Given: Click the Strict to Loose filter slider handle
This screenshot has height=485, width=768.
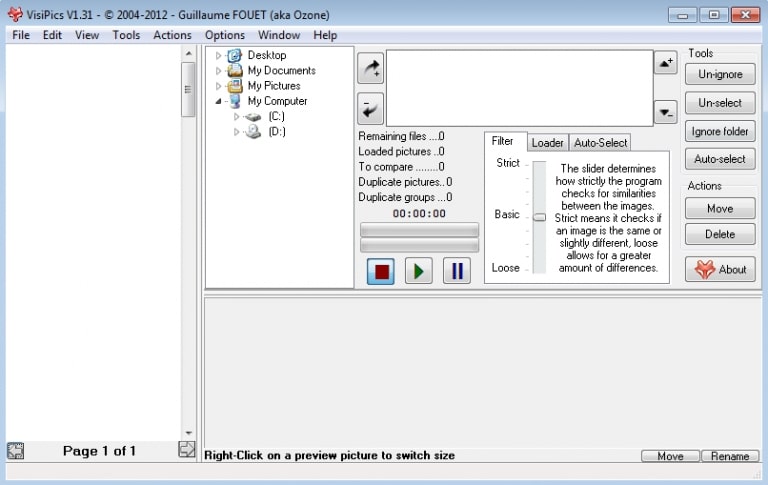Looking at the screenshot, I should (x=539, y=216).
